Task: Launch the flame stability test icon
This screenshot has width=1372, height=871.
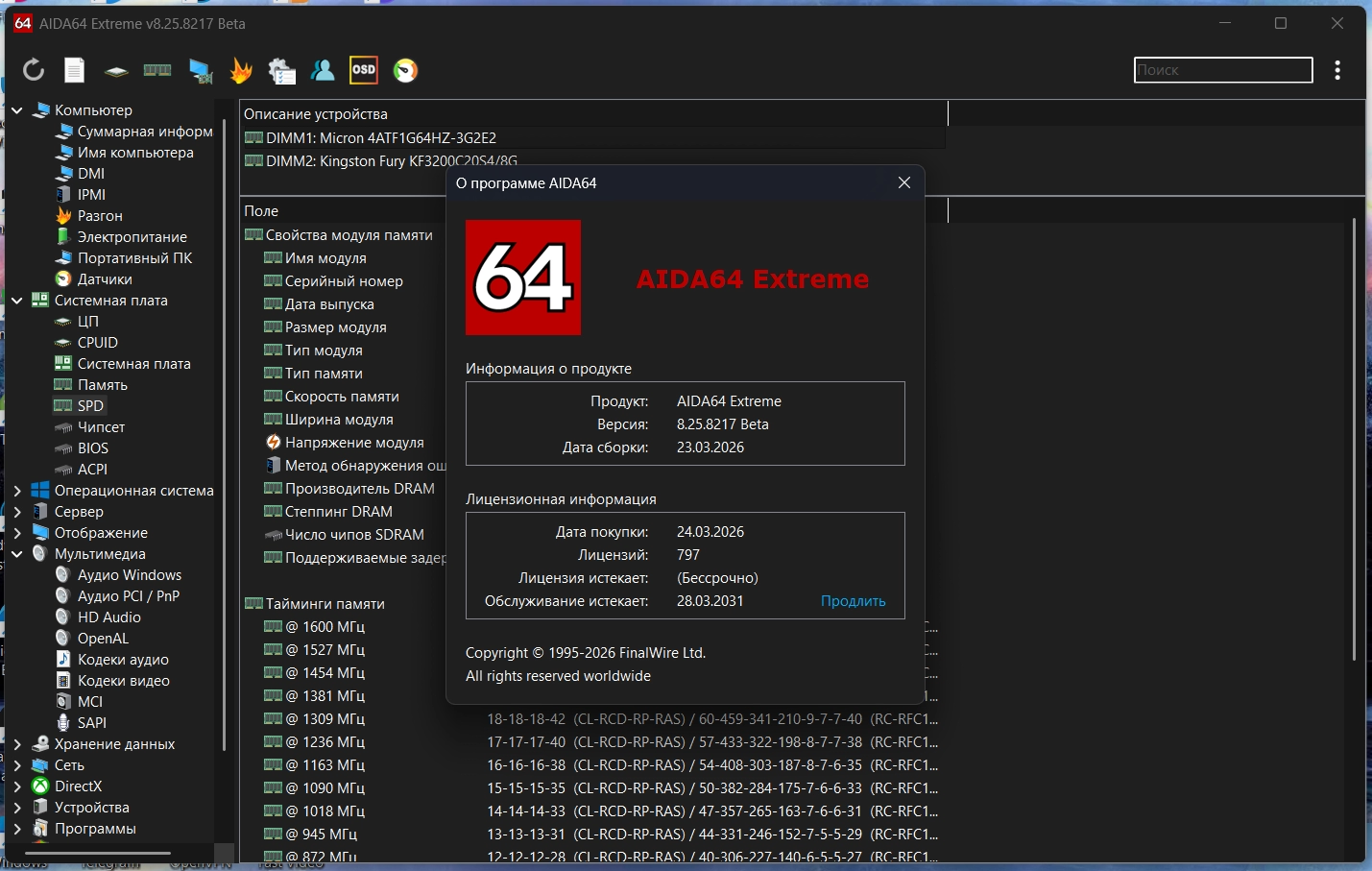Action: pos(241,70)
